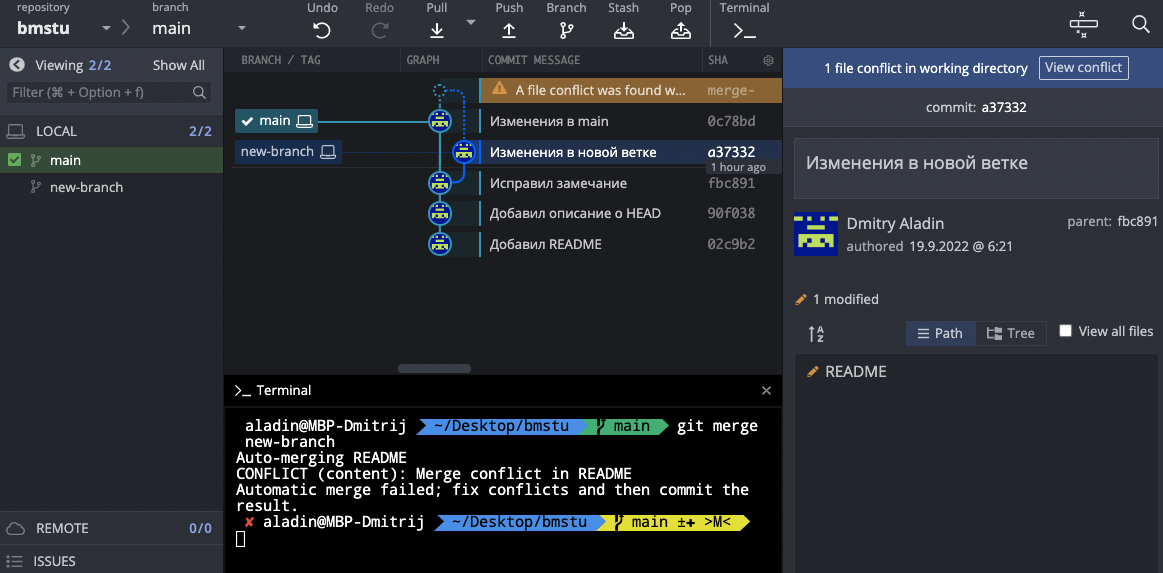The image size is (1163, 573).
Task: Stash changes with the Stash icon
Action: (x=623, y=29)
